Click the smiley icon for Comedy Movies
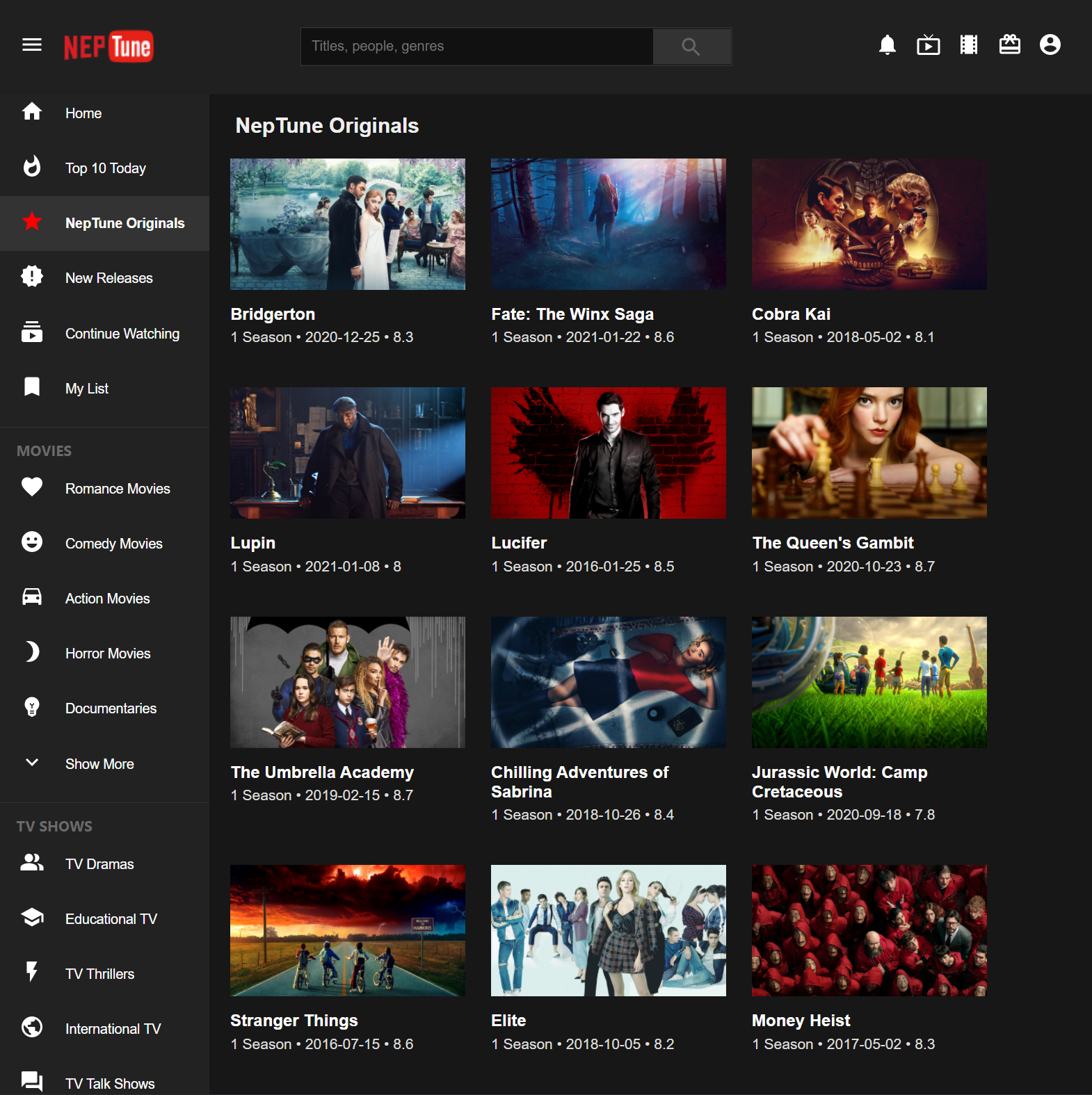1092x1095 pixels. click(32, 542)
